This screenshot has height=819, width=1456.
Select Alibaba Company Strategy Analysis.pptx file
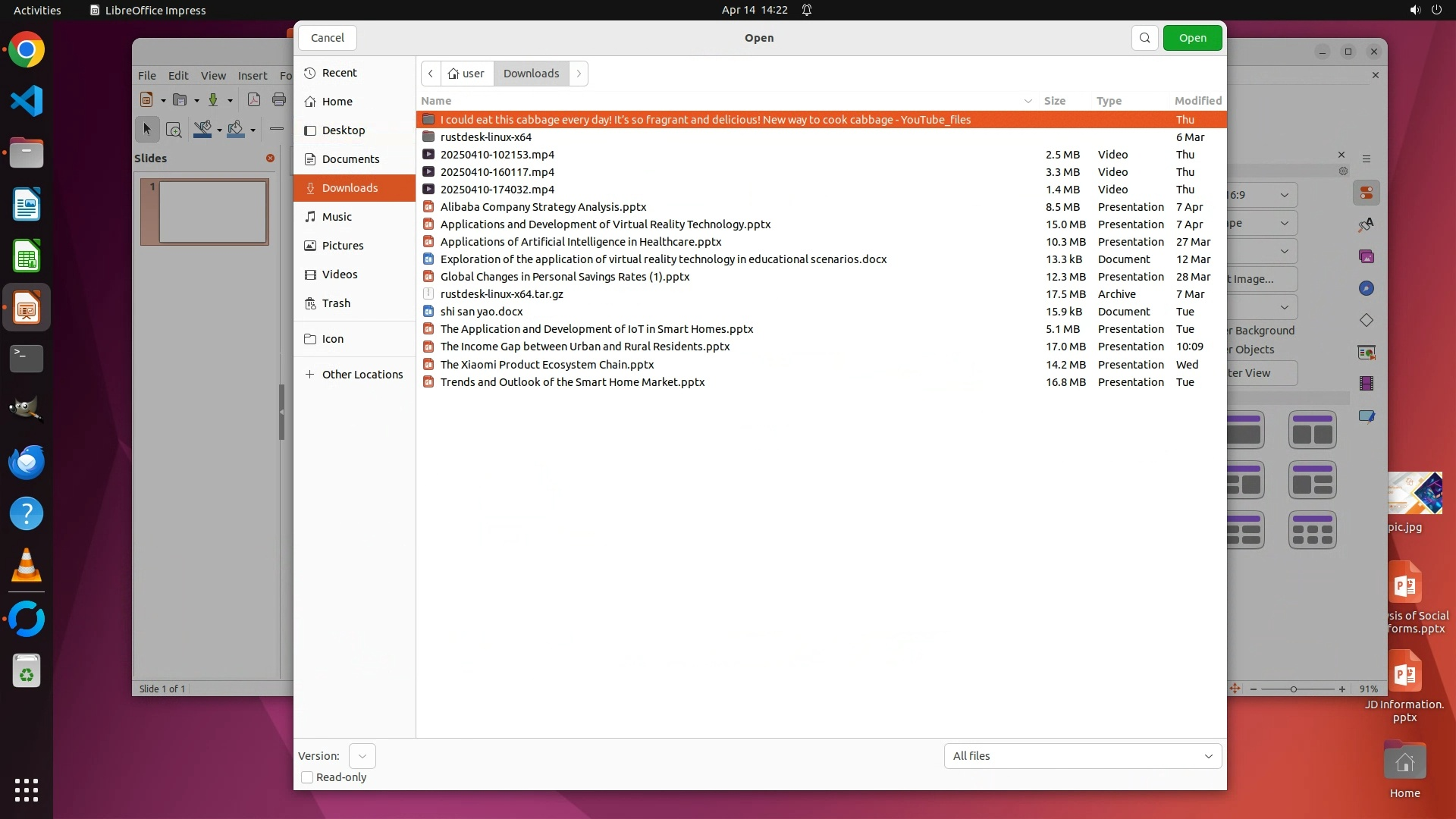[x=543, y=207]
